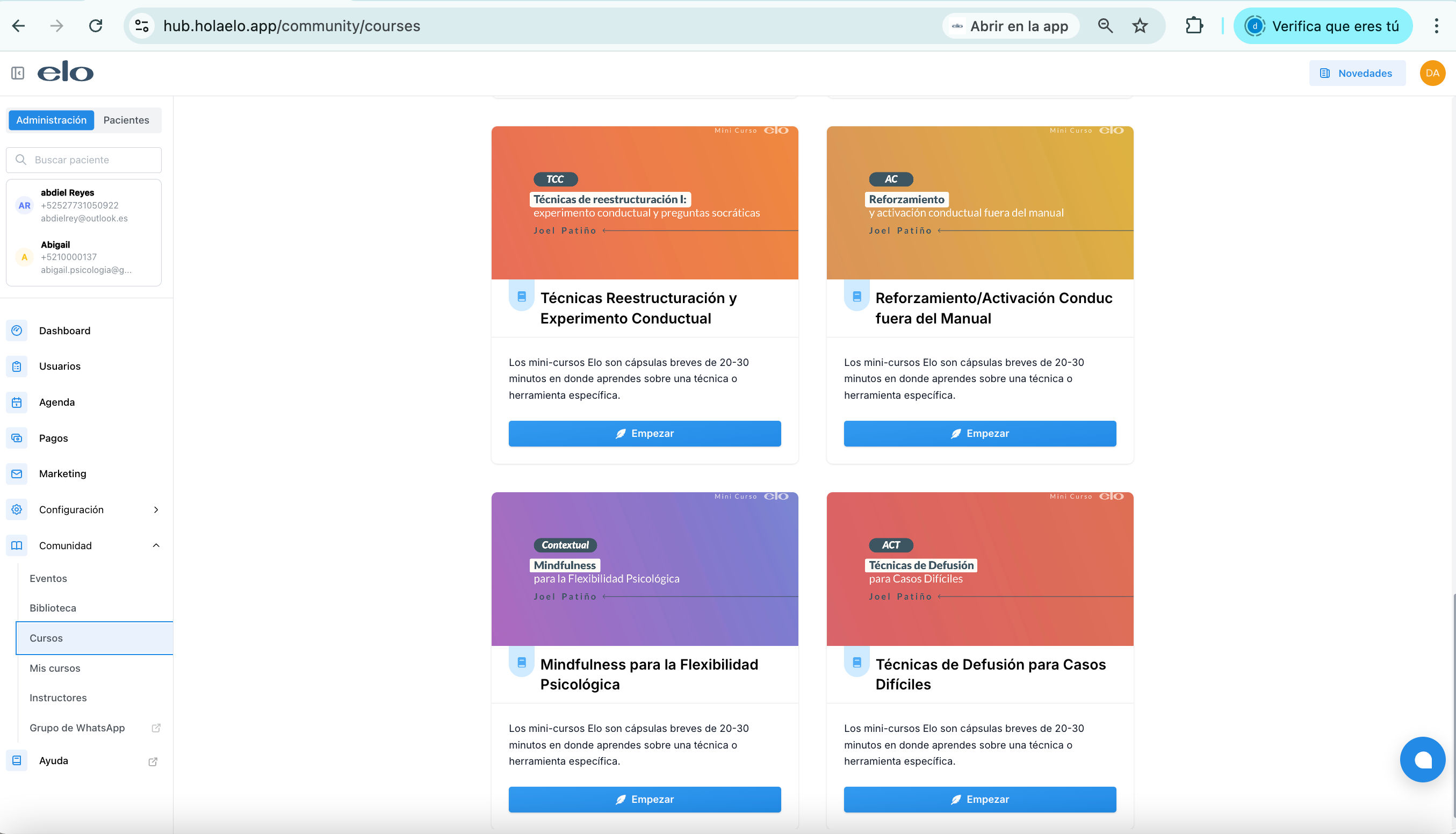Open browser extensions puzzle icon
The height and width of the screenshot is (834, 1456).
tap(1194, 26)
